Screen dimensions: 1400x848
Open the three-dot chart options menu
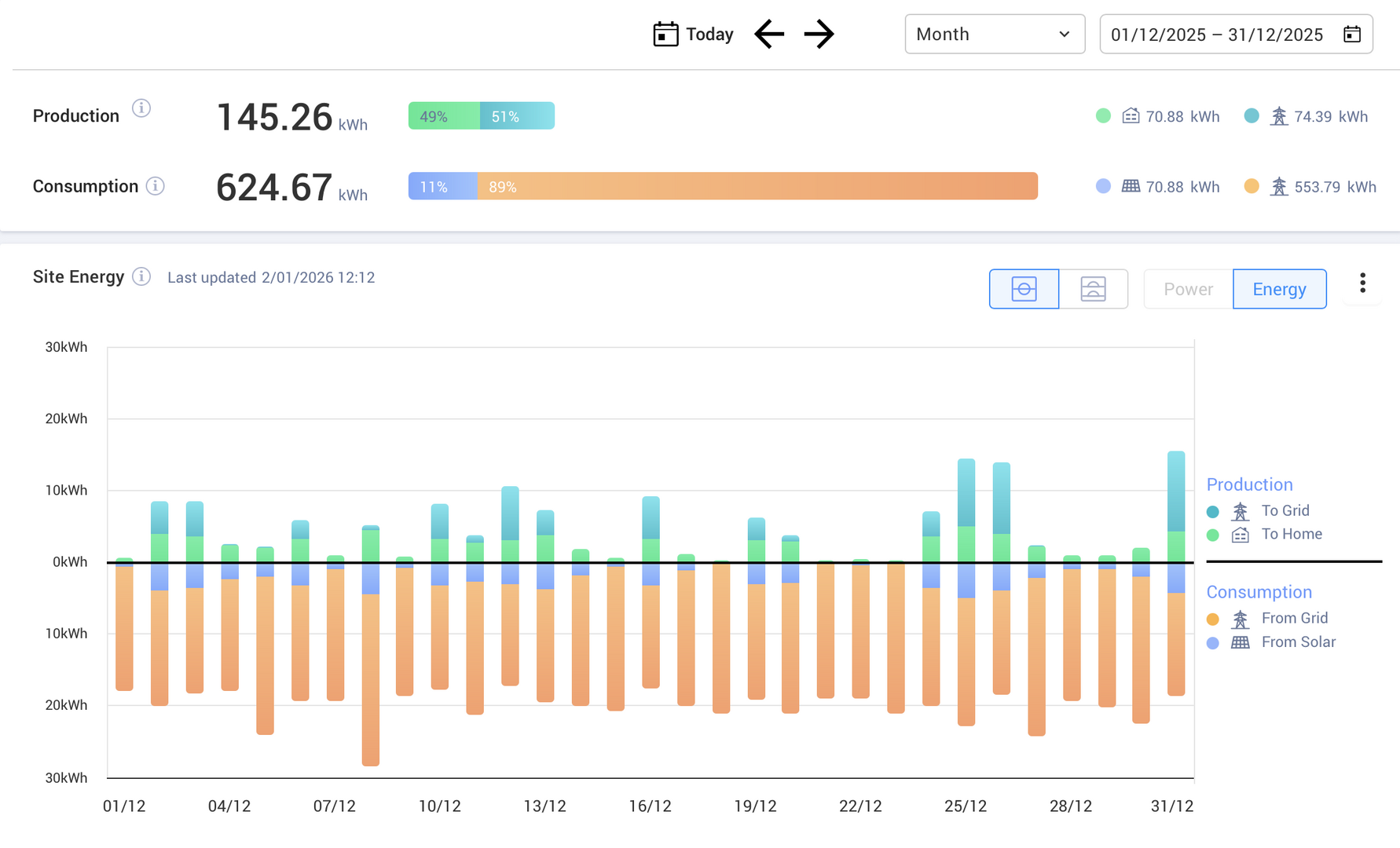click(1362, 283)
